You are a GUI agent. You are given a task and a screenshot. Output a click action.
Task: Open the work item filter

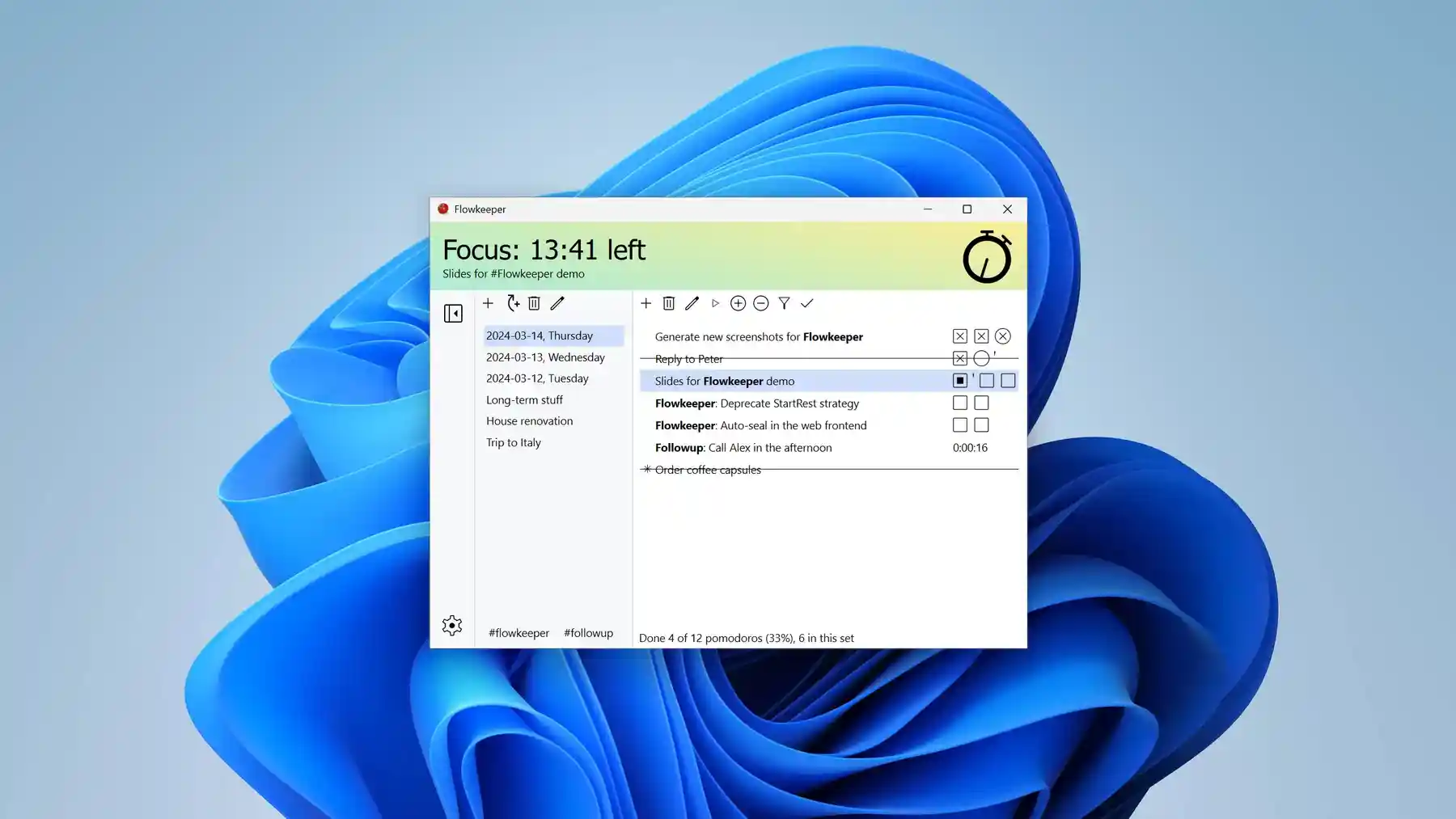pyautogui.click(x=784, y=303)
